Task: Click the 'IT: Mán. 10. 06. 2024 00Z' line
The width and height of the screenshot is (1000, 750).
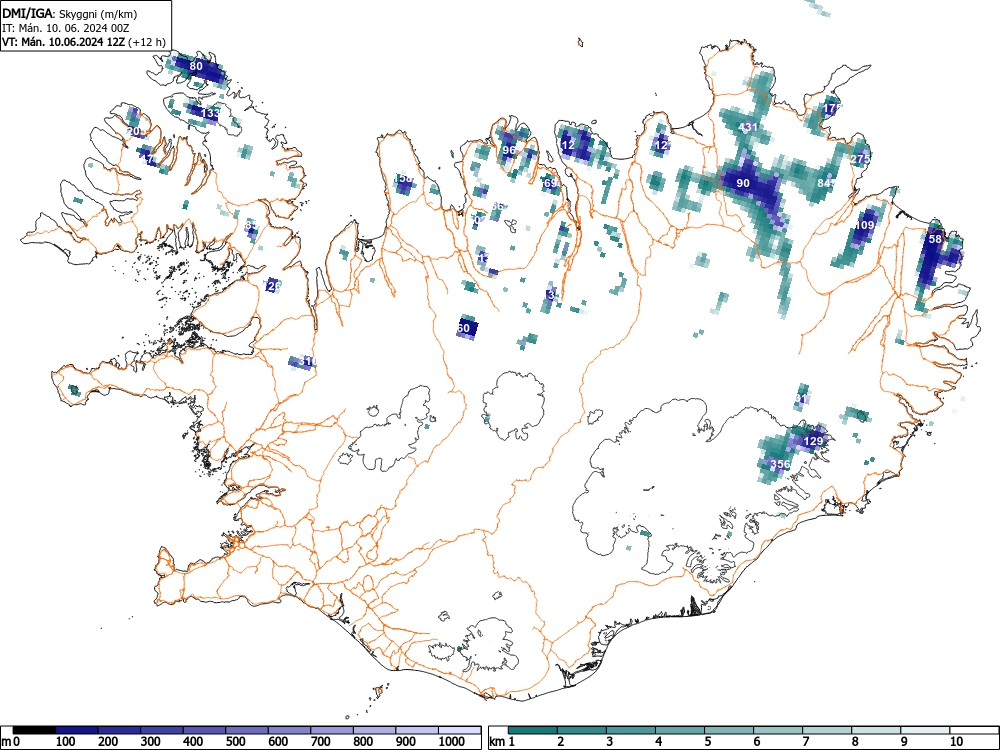Action: [66, 28]
